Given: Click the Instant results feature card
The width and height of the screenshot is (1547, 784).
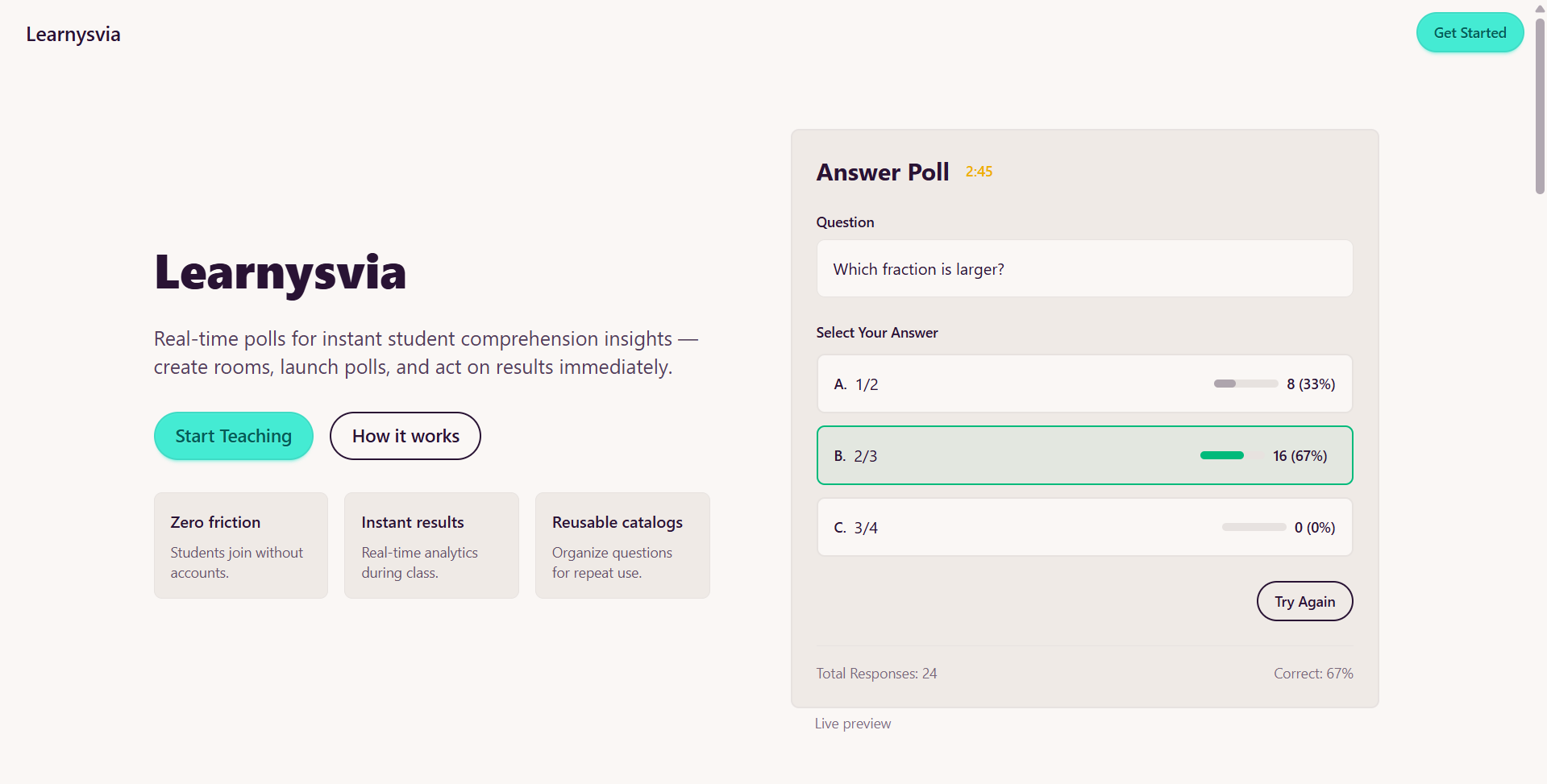Looking at the screenshot, I should (x=431, y=545).
